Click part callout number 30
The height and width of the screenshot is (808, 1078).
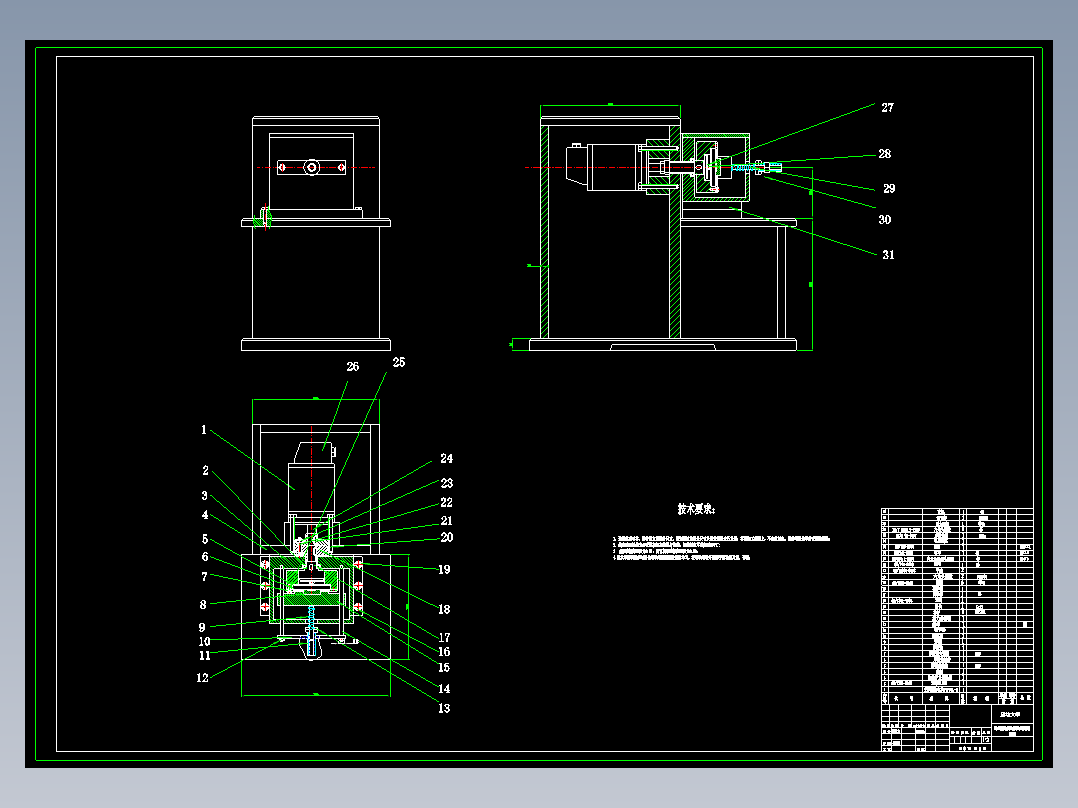click(x=885, y=219)
